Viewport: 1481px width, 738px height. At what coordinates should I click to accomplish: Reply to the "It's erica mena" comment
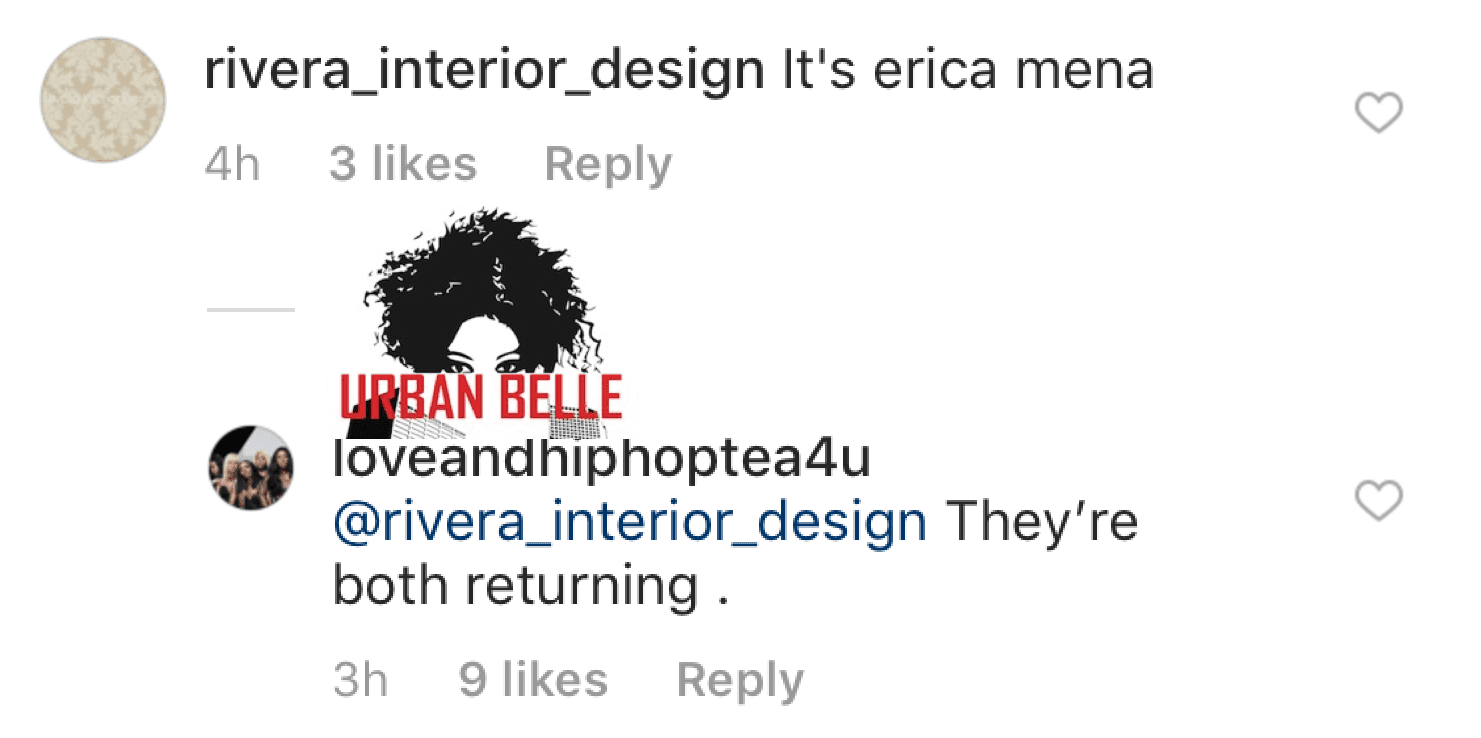[x=608, y=165]
